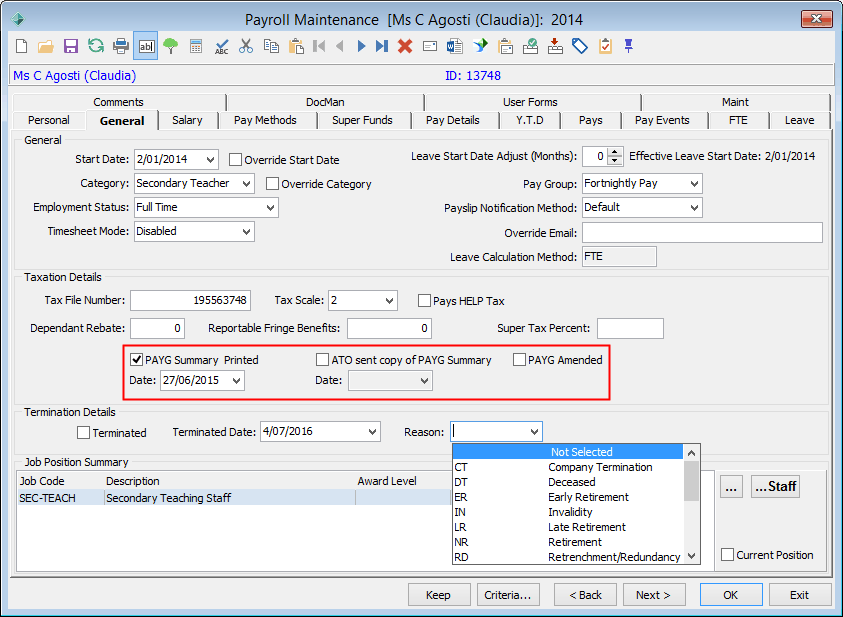Screen dimensions: 843x617
Task: Toggle the Current Position checkbox
Action: [x=727, y=555]
